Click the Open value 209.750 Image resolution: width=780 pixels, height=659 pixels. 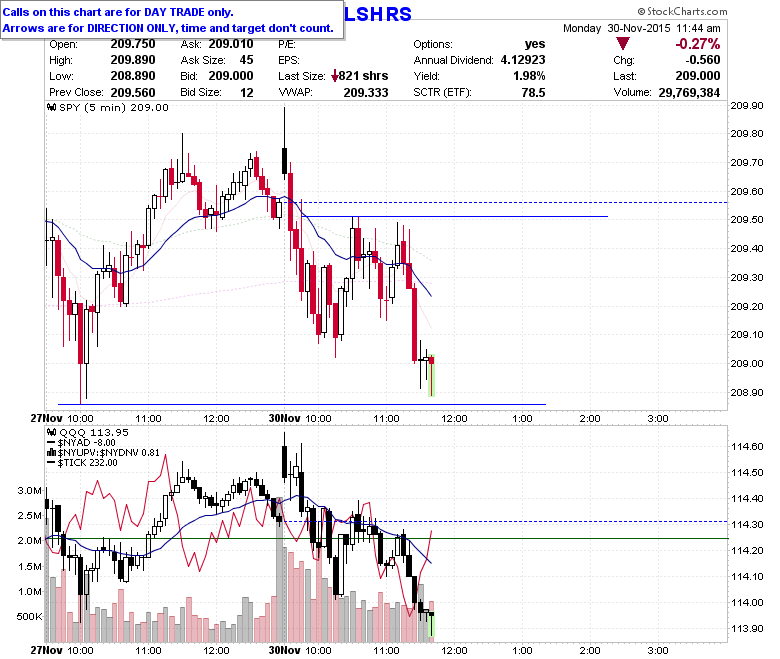click(x=133, y=44)
